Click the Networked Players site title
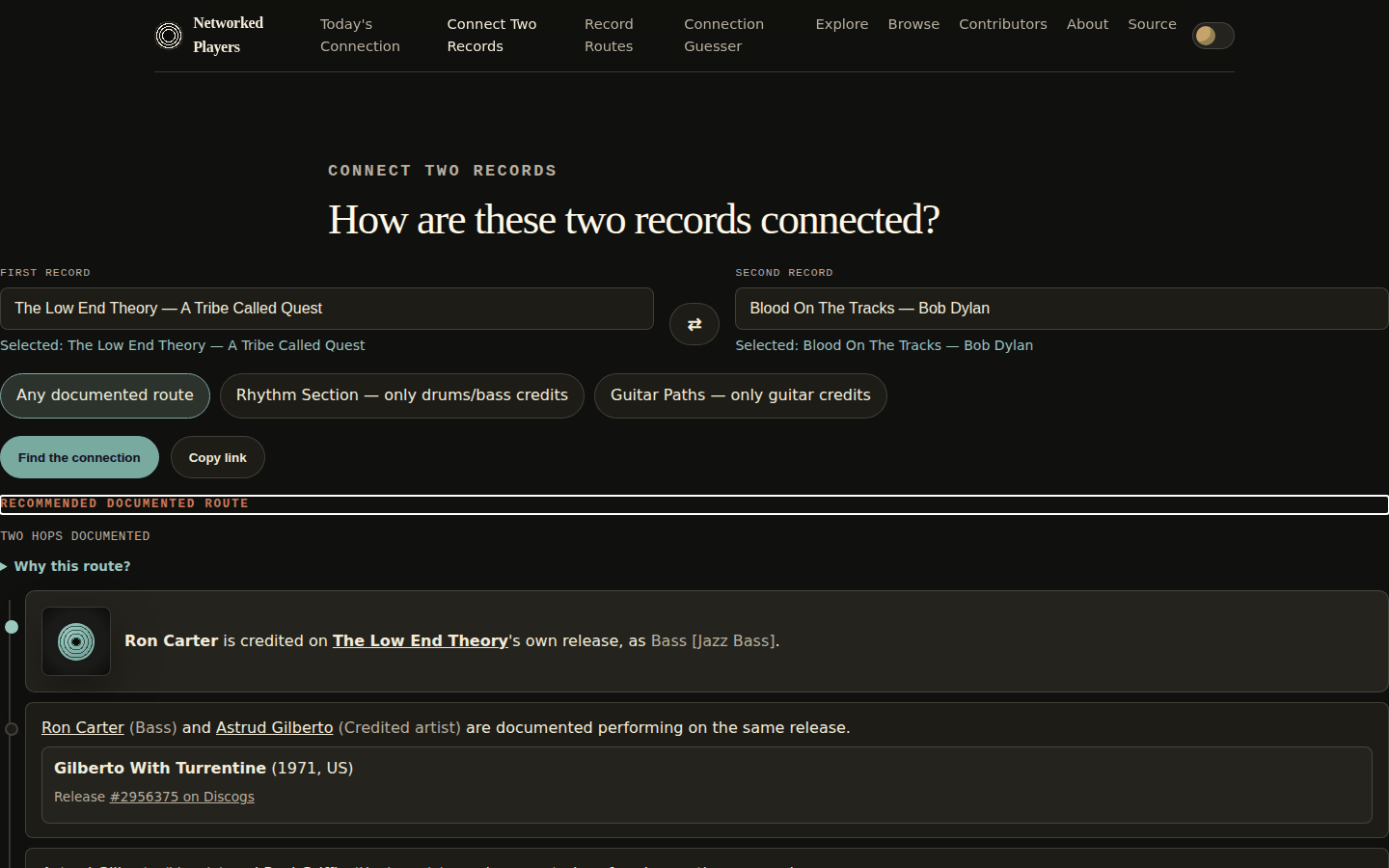This screenshot has width=1389, height=868. 229,35
